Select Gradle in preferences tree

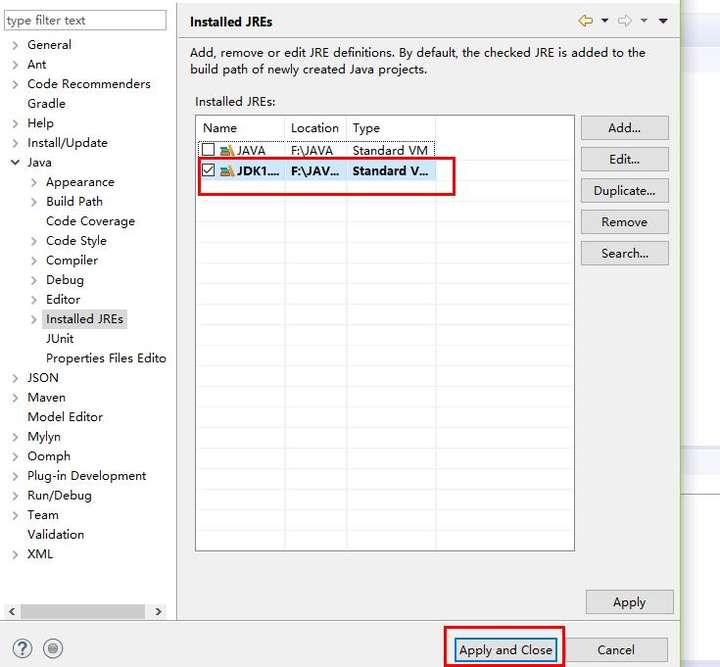[46, 104]
